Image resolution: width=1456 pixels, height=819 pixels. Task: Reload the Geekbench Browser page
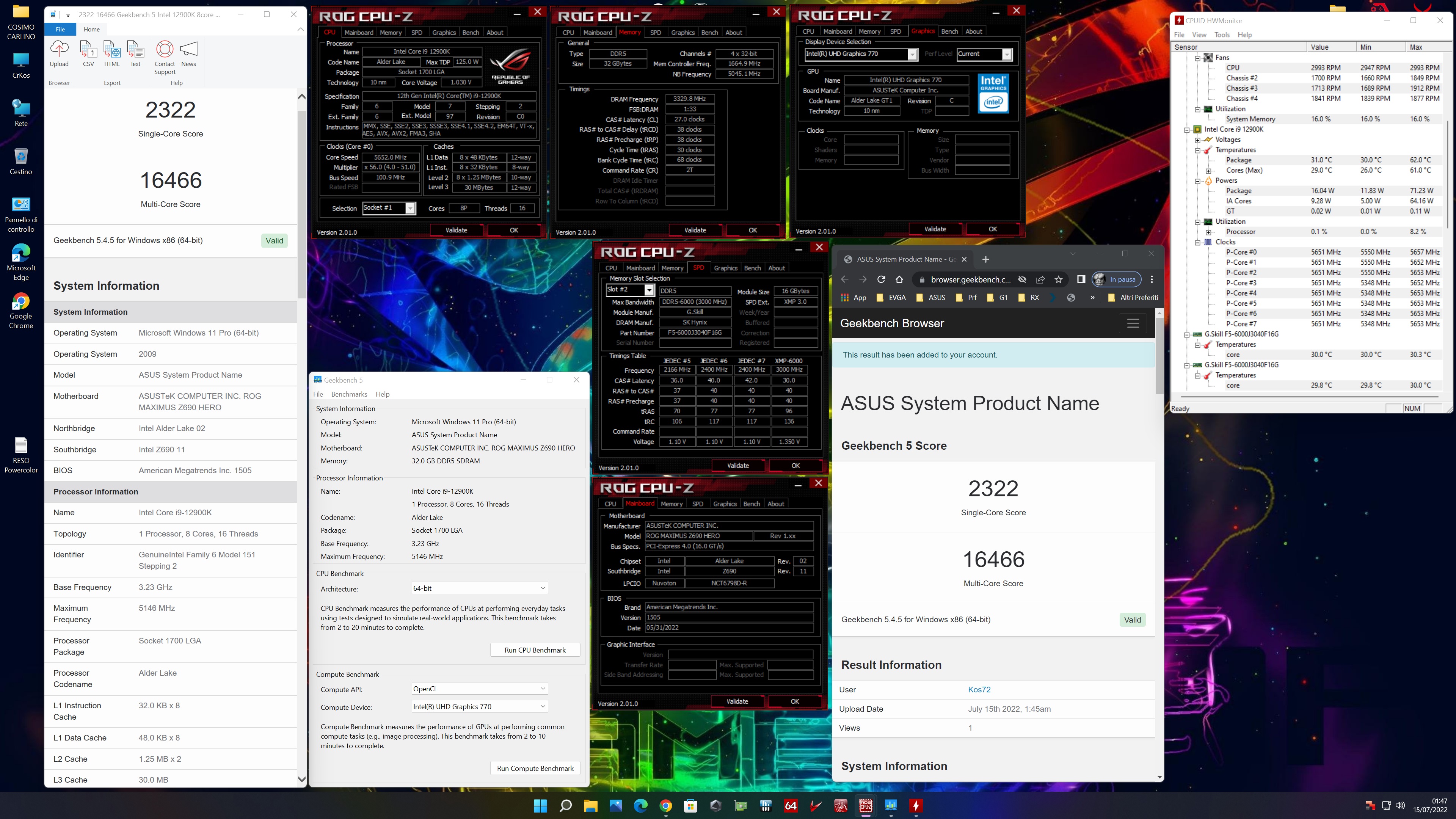[x=880, y=279]
